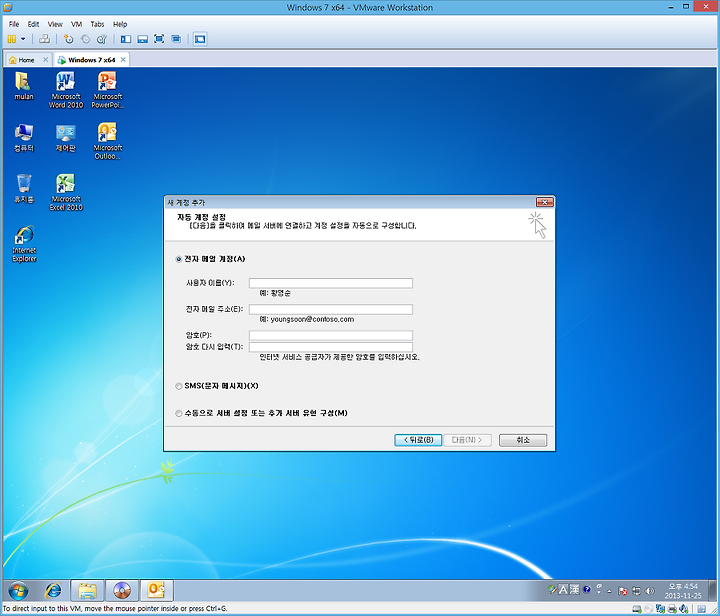Enter full screen mode via toolbar icon

coord(159,39)
